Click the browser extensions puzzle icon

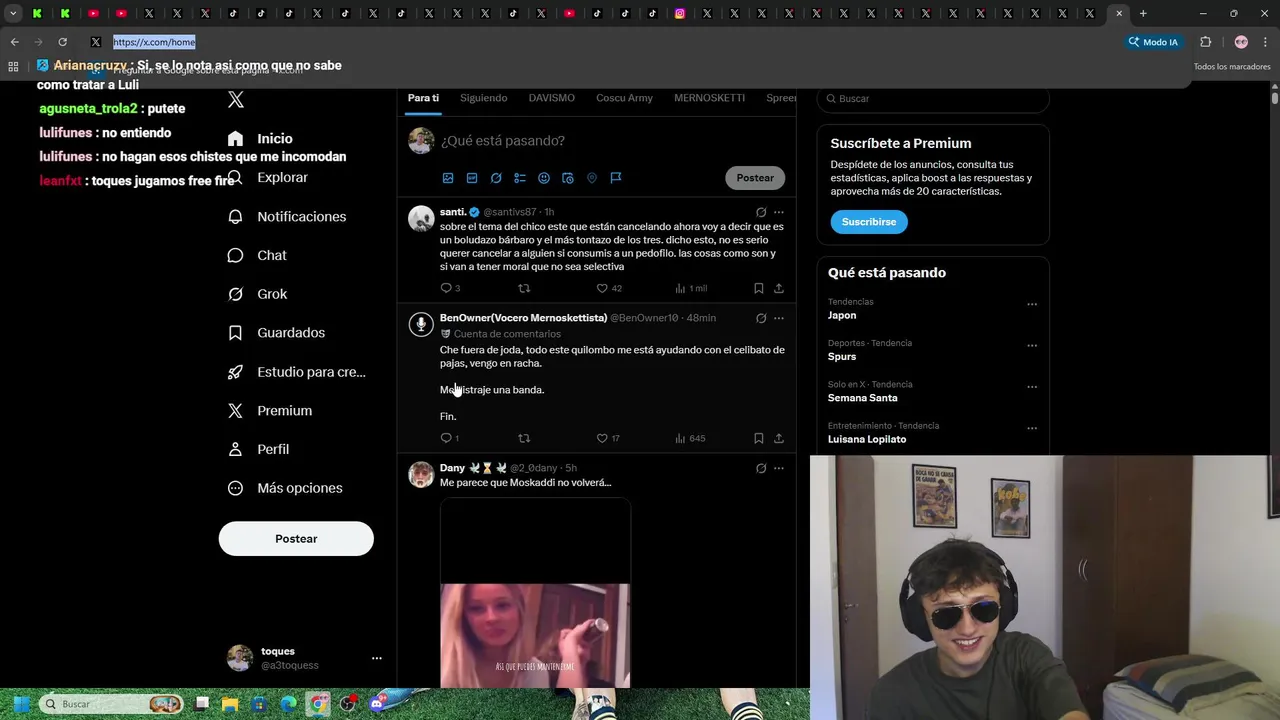(1205, 42)
